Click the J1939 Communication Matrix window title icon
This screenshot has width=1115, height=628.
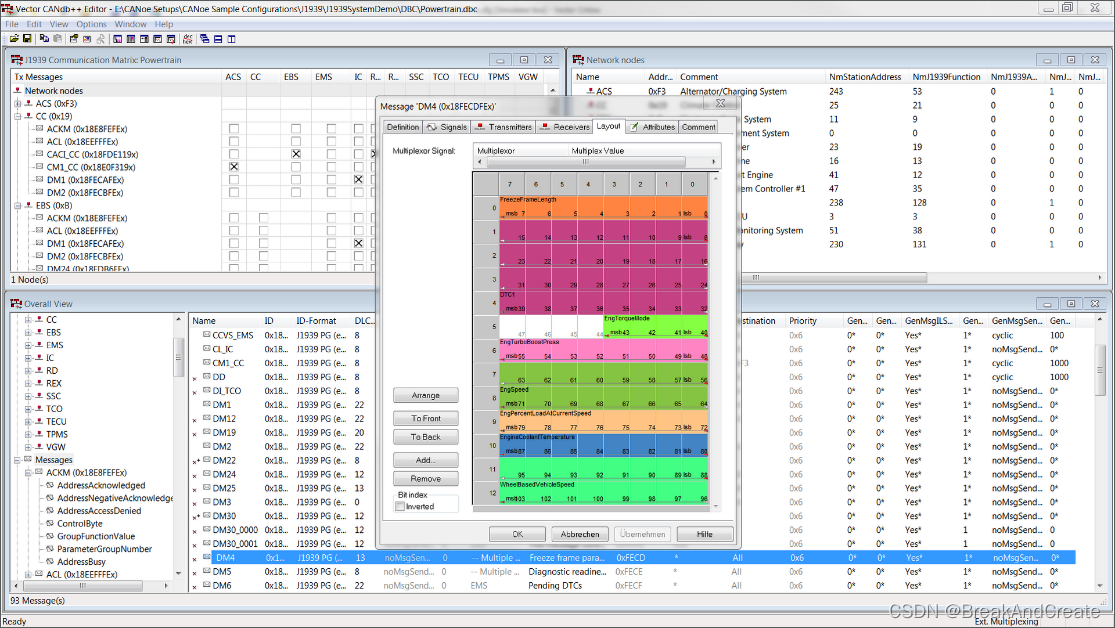(x=17, y=60)
